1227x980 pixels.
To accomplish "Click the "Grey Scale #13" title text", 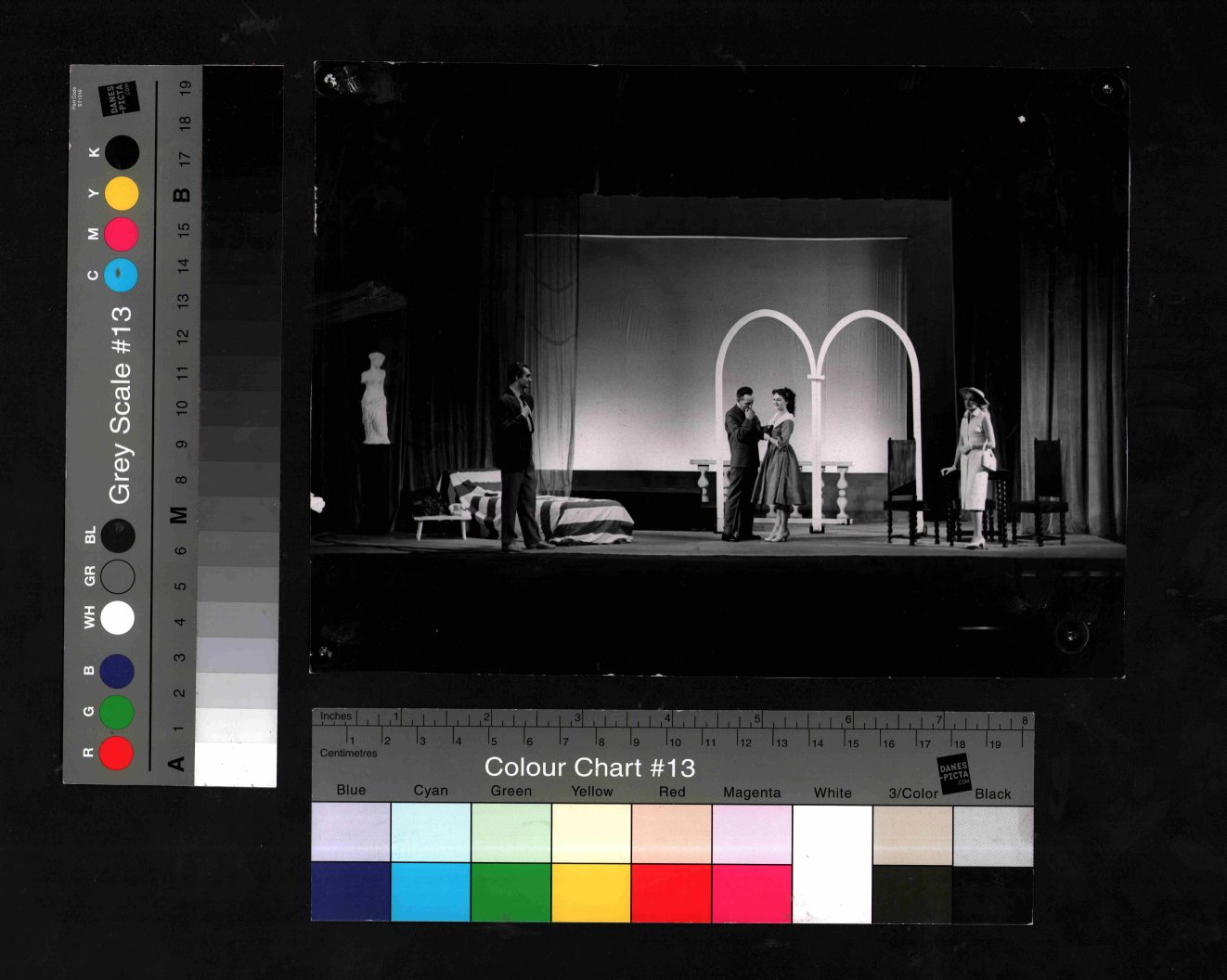I will (121, 406).
